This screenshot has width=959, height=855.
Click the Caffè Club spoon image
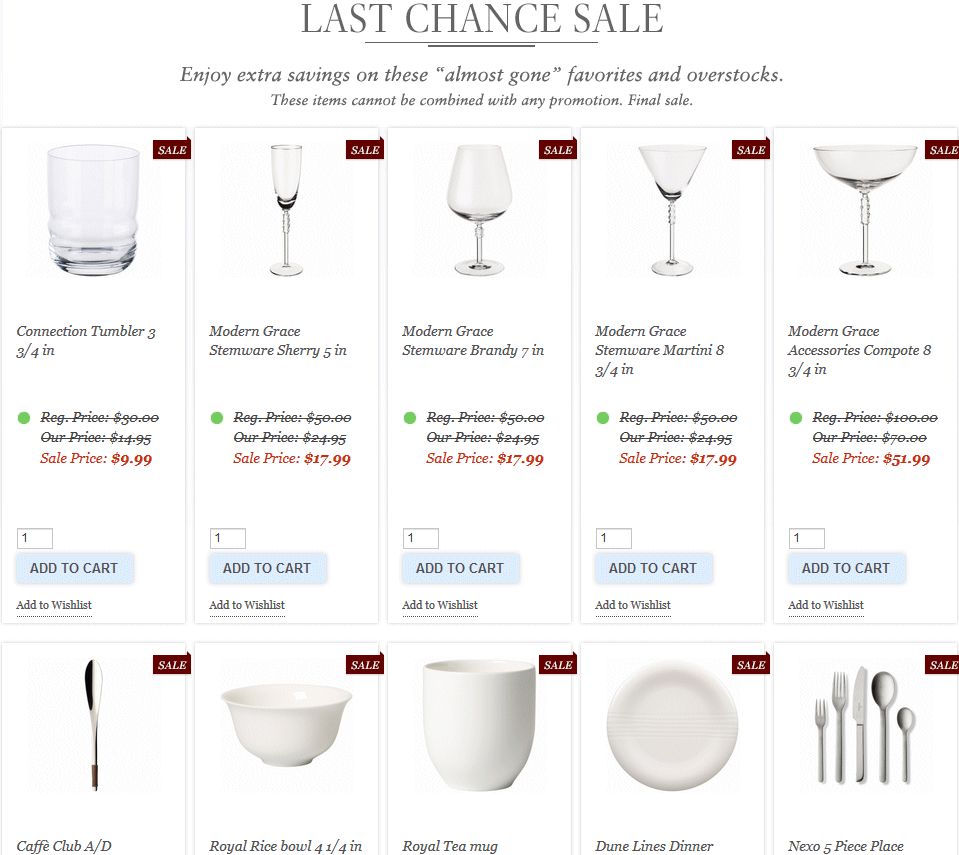(x=93, y=725)
